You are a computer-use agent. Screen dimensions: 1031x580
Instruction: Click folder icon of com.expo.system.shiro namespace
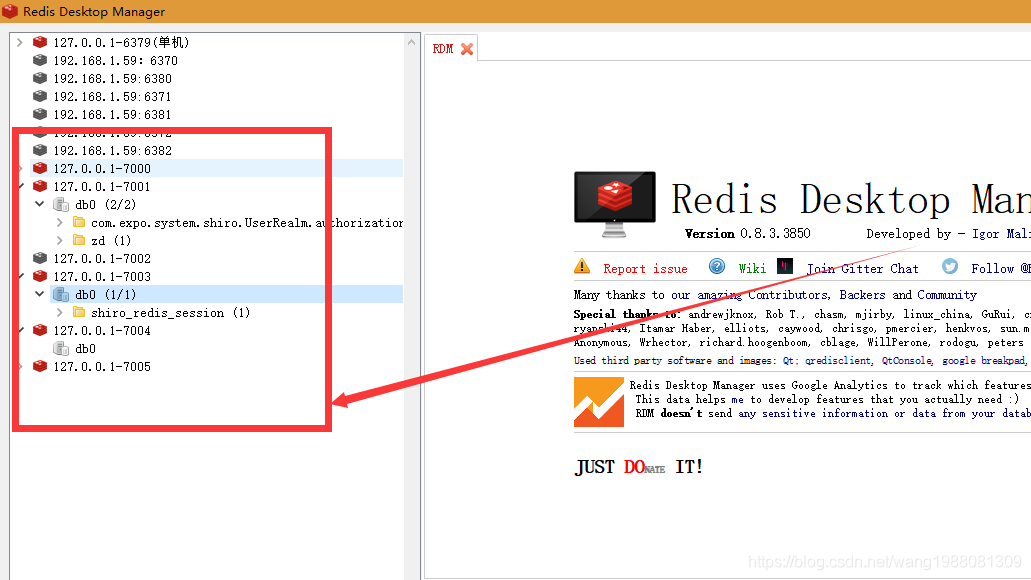coord(79,222)
